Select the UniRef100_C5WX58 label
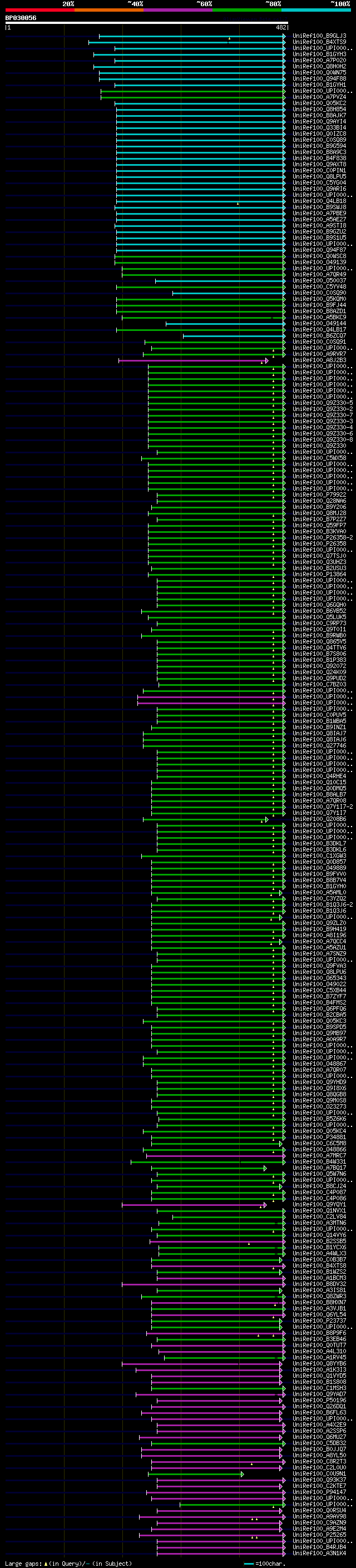This screenshot has height=1568, width=356. [319, 458]
